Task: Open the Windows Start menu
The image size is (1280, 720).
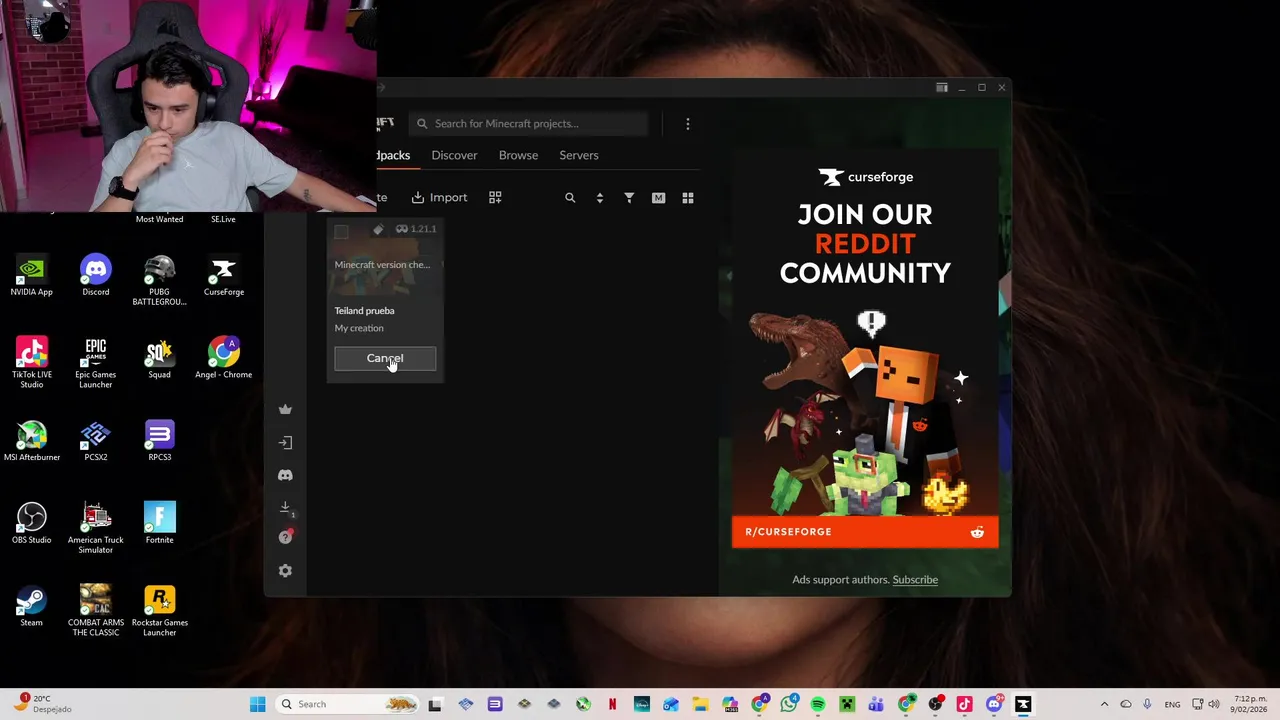Action: (257, 704)
